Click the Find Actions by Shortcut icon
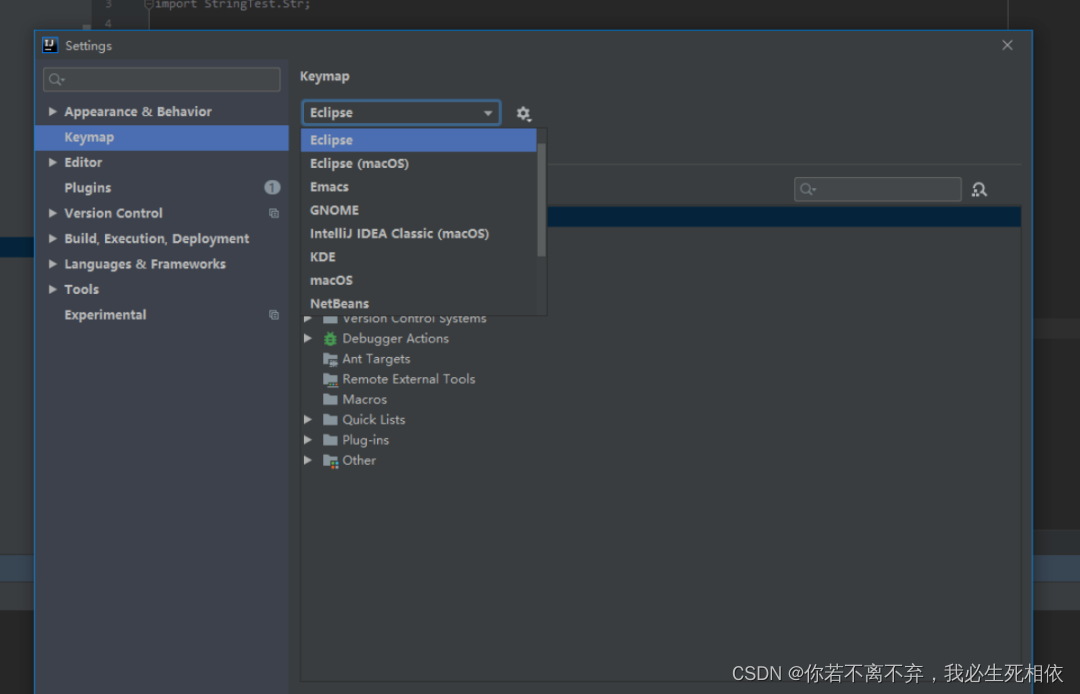This screenshot has width=1080, height=694. click(x=979, y=189)
